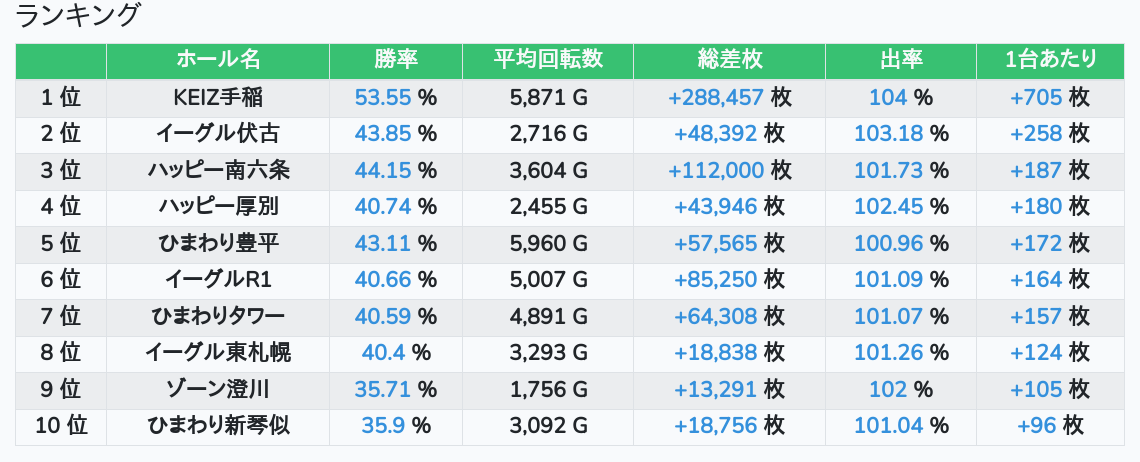Viewport: 1140px width, 462px height.
Task: Click the +288,457 total difference value
Action: pos(716,98)
